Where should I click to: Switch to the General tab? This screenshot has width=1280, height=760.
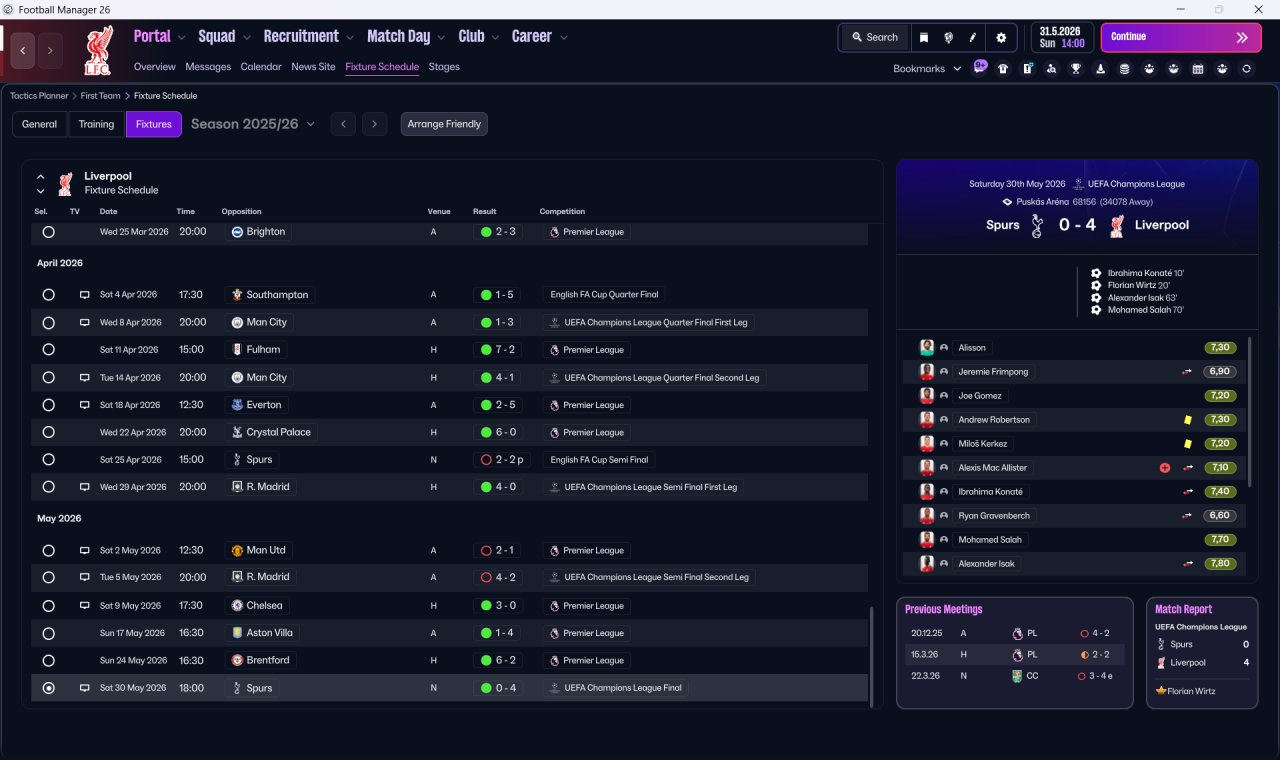[40, 124]
